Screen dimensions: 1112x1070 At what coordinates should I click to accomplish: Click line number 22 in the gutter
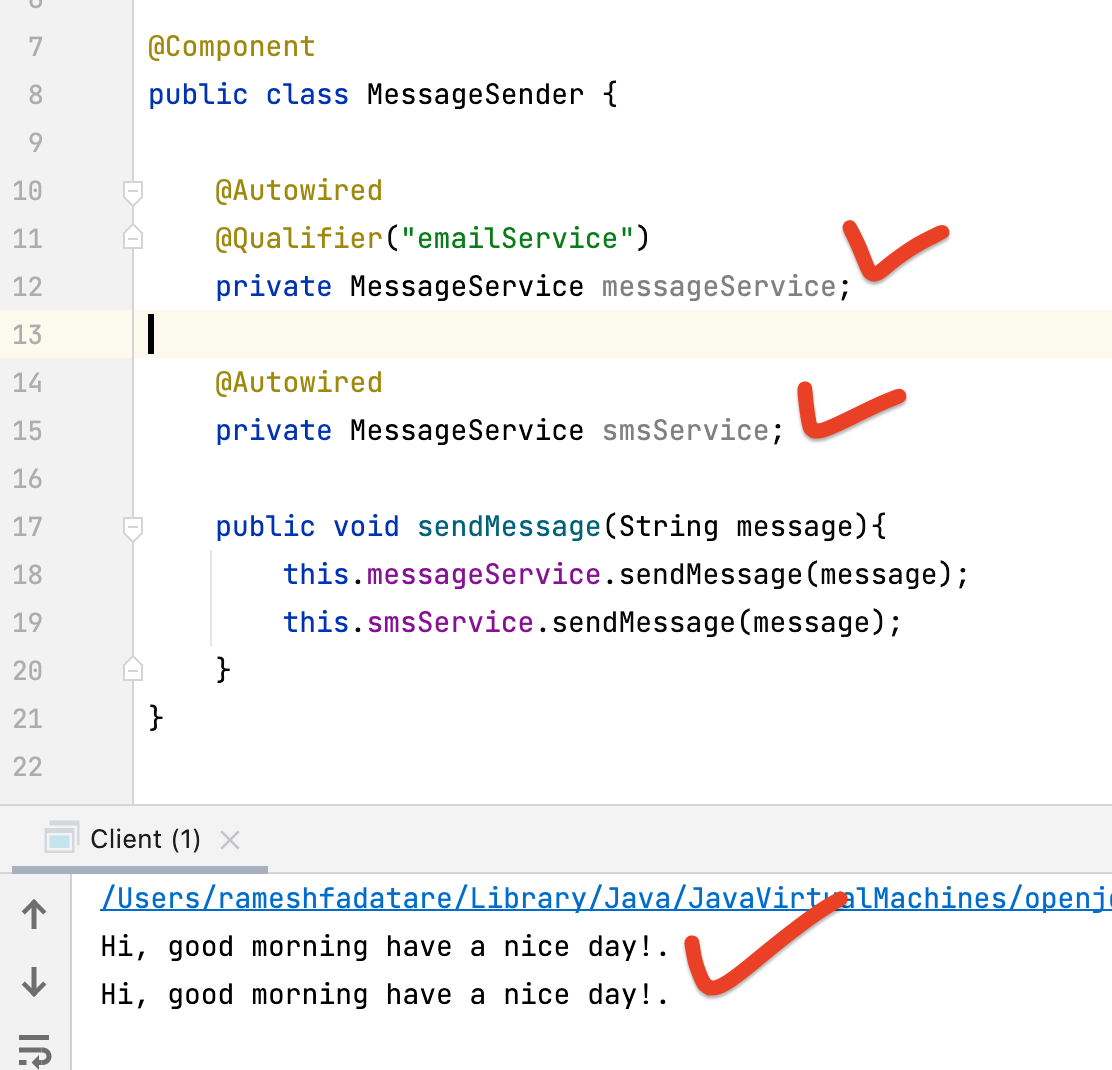click(28, 767)
